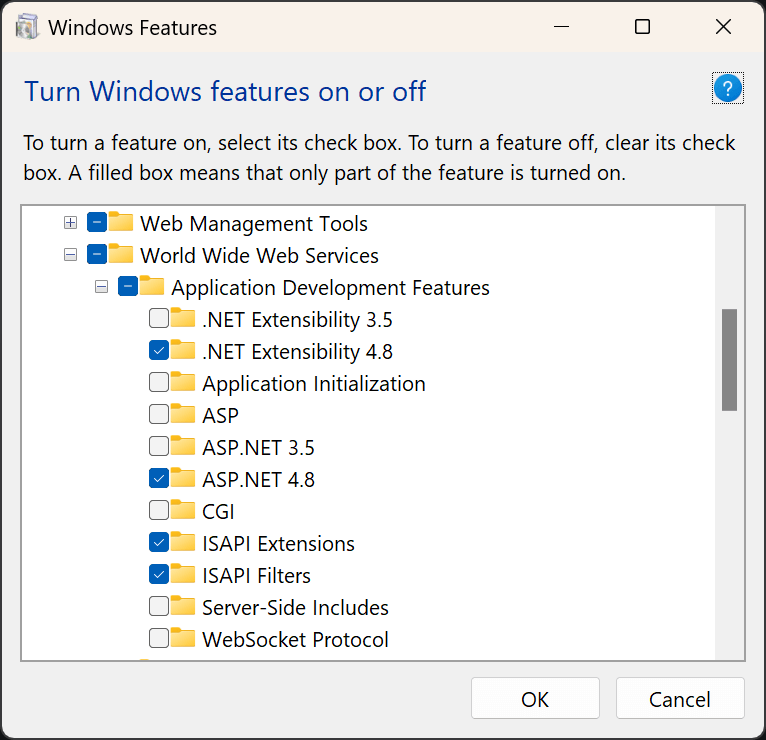Select the ISAPI Extensions label
Viewport: 766px width, 740px height.
[278, 544]
